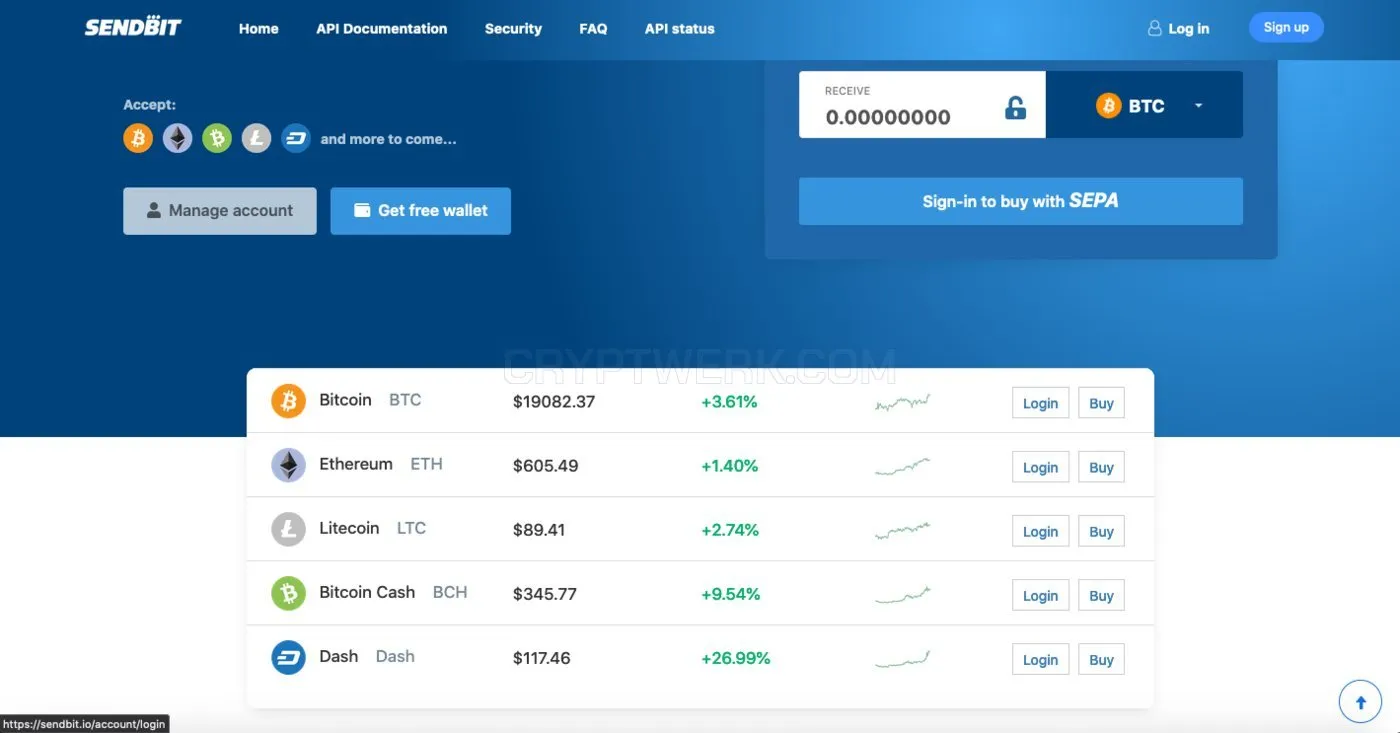Click the Bitcoin Cash logo in the price table

tap(288, 593)
